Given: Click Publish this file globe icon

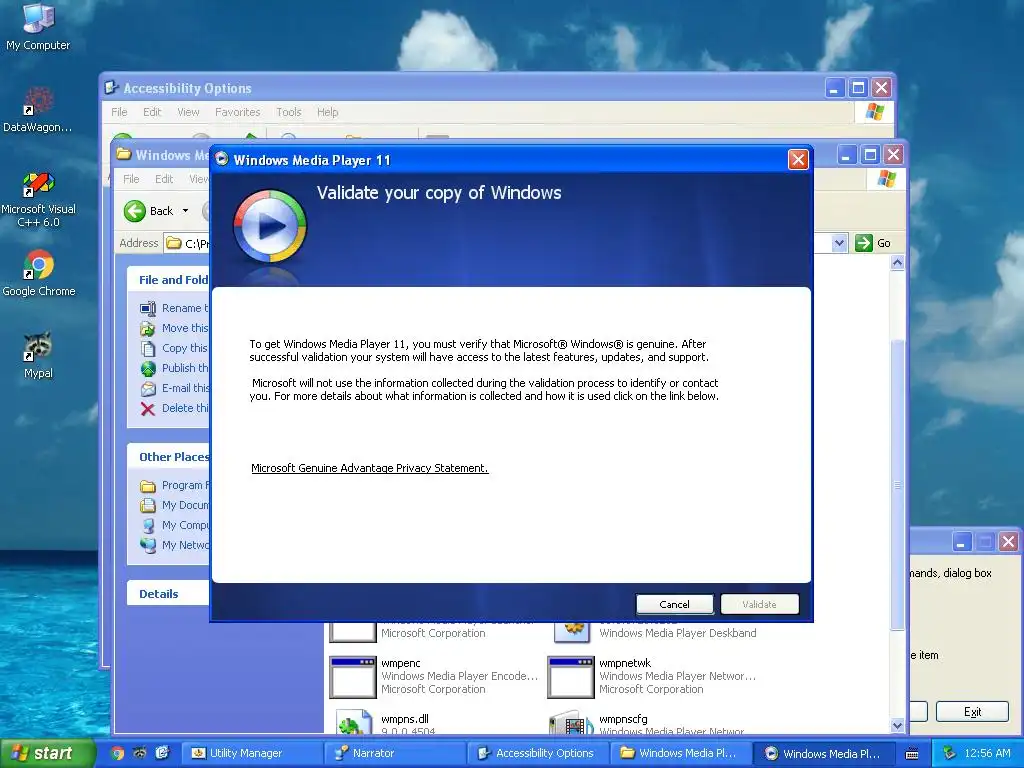Looking at the screenshot, I should tap(148, 368).
